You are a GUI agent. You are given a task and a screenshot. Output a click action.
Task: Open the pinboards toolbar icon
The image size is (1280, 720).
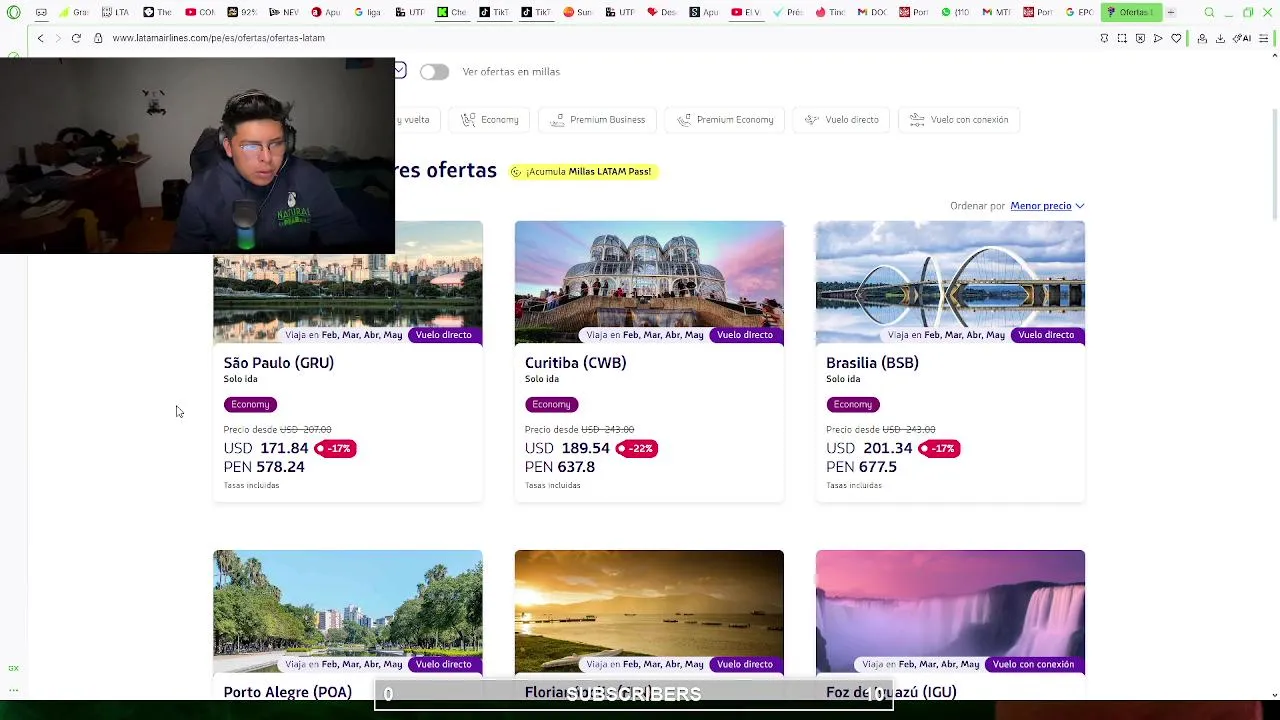pos(1104,38)
